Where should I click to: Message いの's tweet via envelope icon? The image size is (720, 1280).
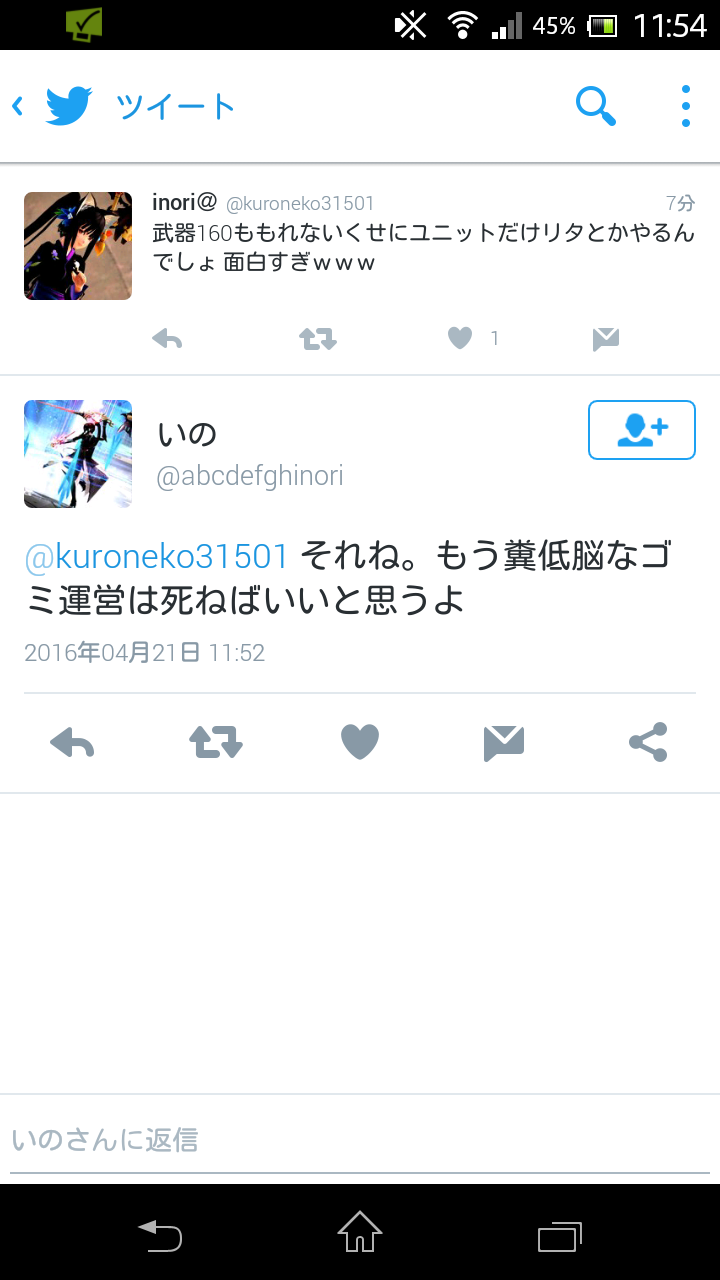click(x=504, y=742)
